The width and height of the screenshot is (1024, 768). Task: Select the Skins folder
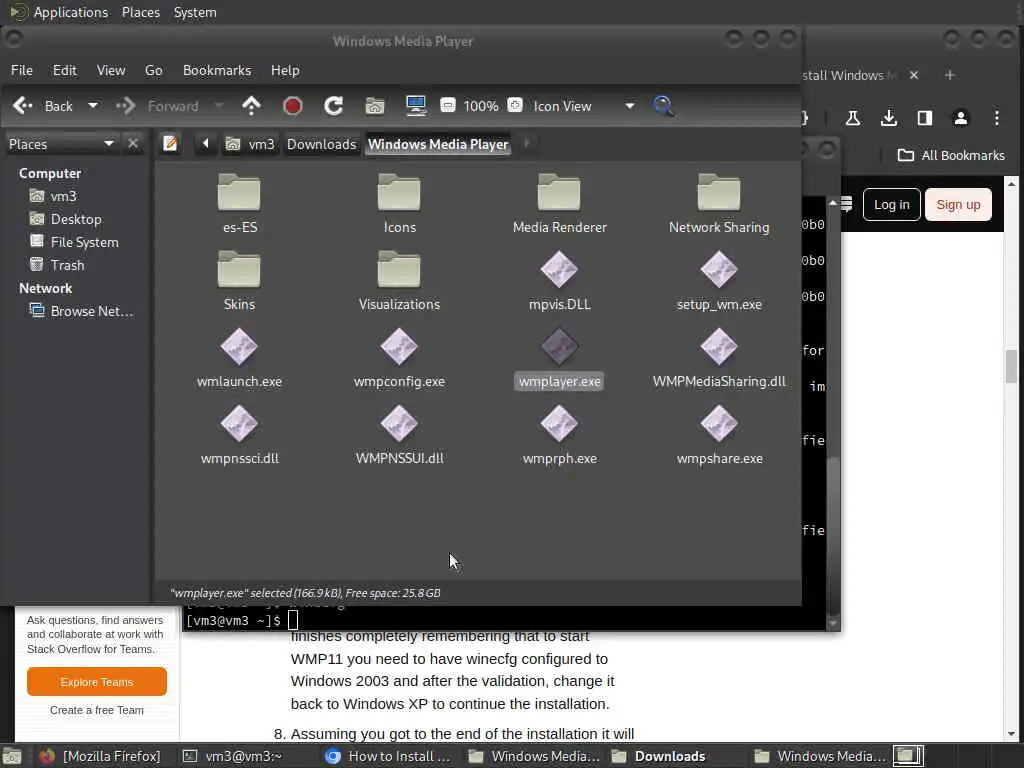240,281
